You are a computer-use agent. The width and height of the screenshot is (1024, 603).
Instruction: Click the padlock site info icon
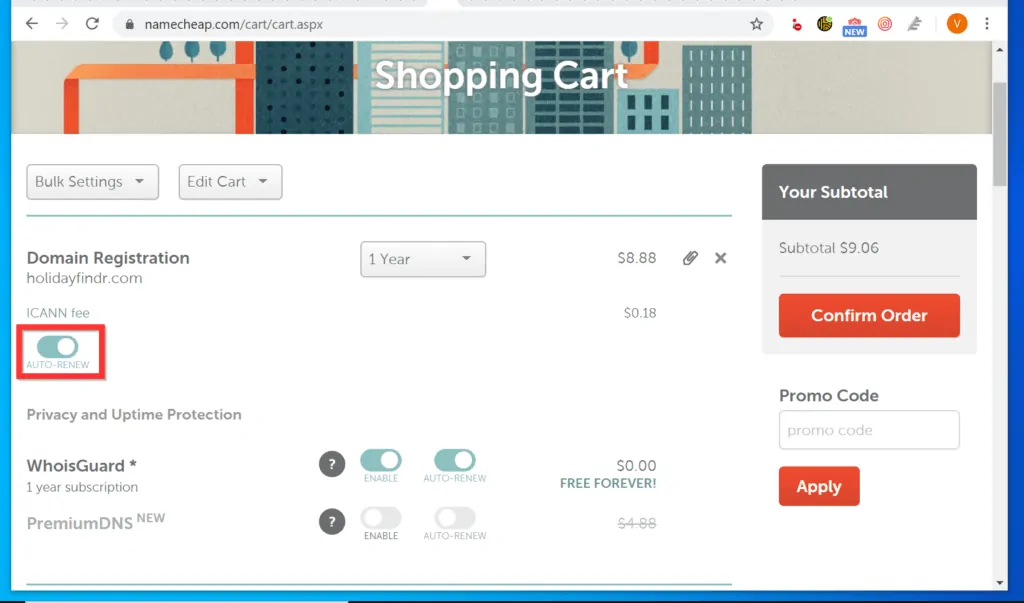[129, 24]
